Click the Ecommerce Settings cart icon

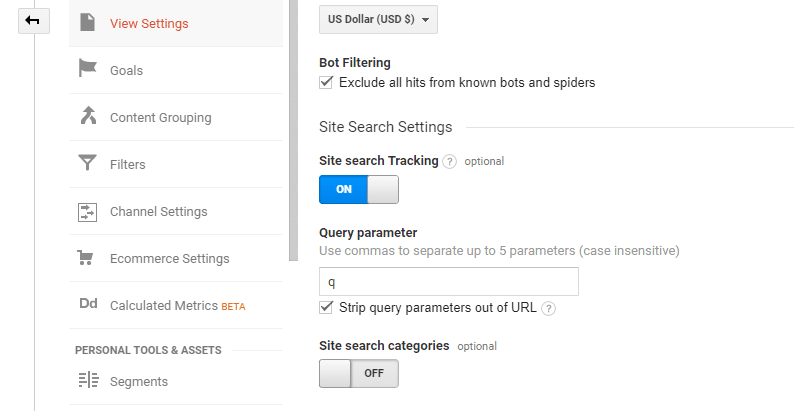click(x=85, y=258)
